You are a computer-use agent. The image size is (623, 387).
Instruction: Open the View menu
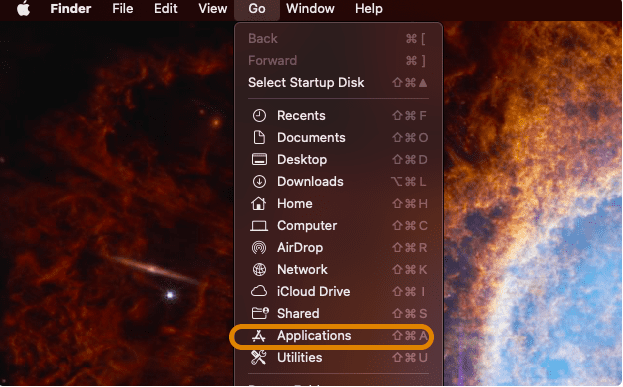click(x=213, y=8)
